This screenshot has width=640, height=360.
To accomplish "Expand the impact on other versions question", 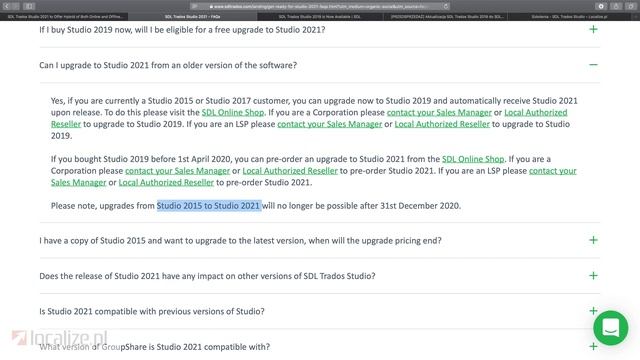I will [593, 276].
